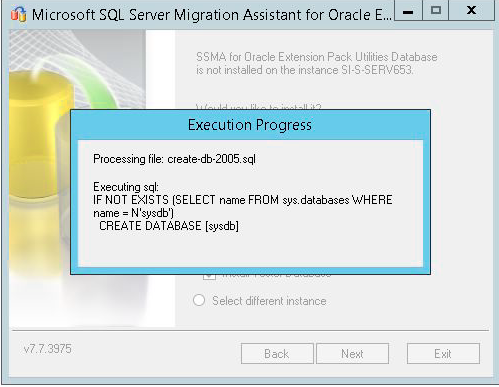Choose the Select different instance radio button
The height and width of the screenshot is (387, 499).
click(199, 300)
